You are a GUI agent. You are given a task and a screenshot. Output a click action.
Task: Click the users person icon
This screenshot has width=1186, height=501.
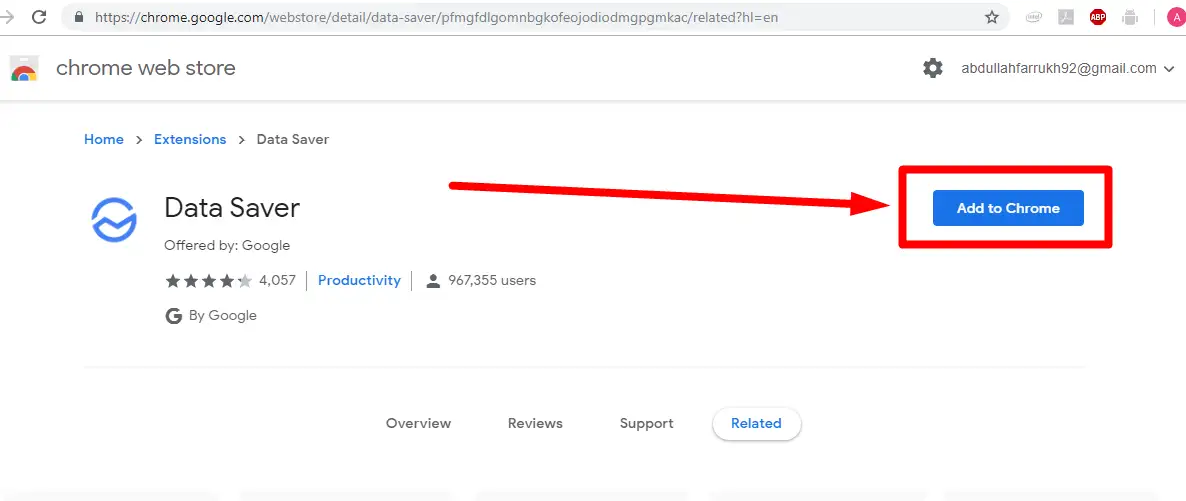point(433,281)
